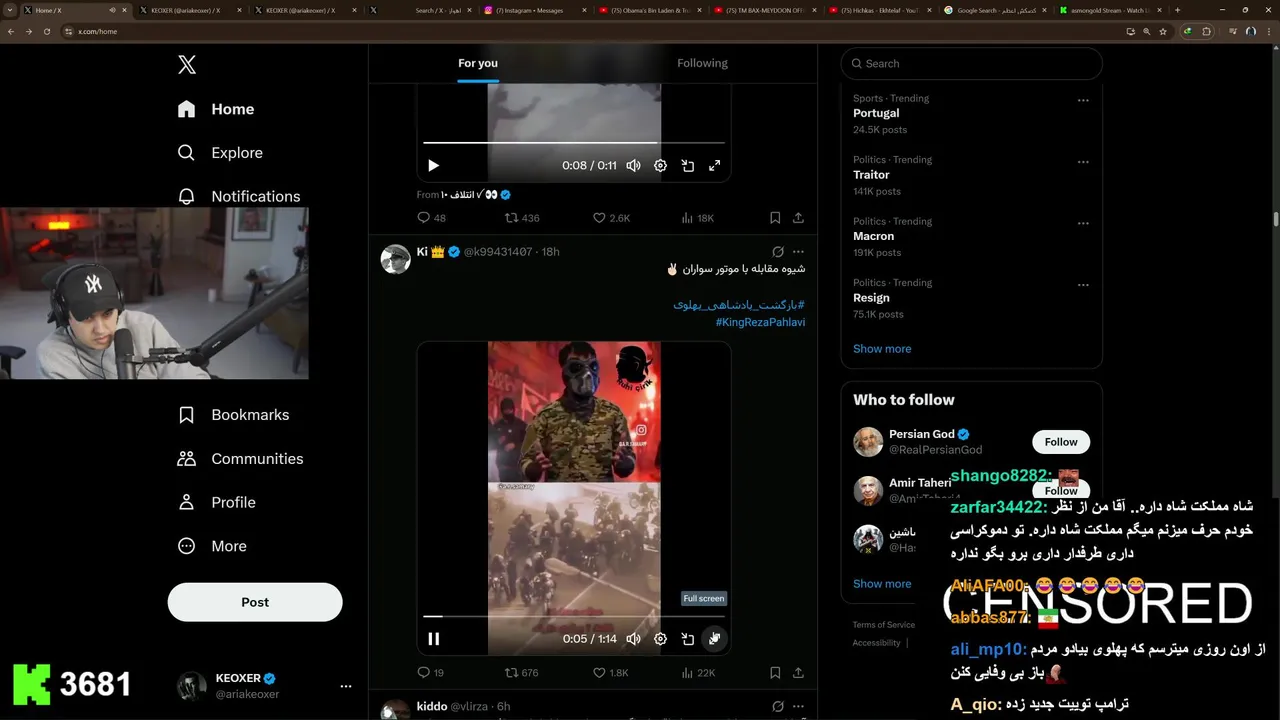Screen dimensions: 1280x720
Task: View analytics for the 18K views post
Action: pyautogui.click(x=697, y=218)
